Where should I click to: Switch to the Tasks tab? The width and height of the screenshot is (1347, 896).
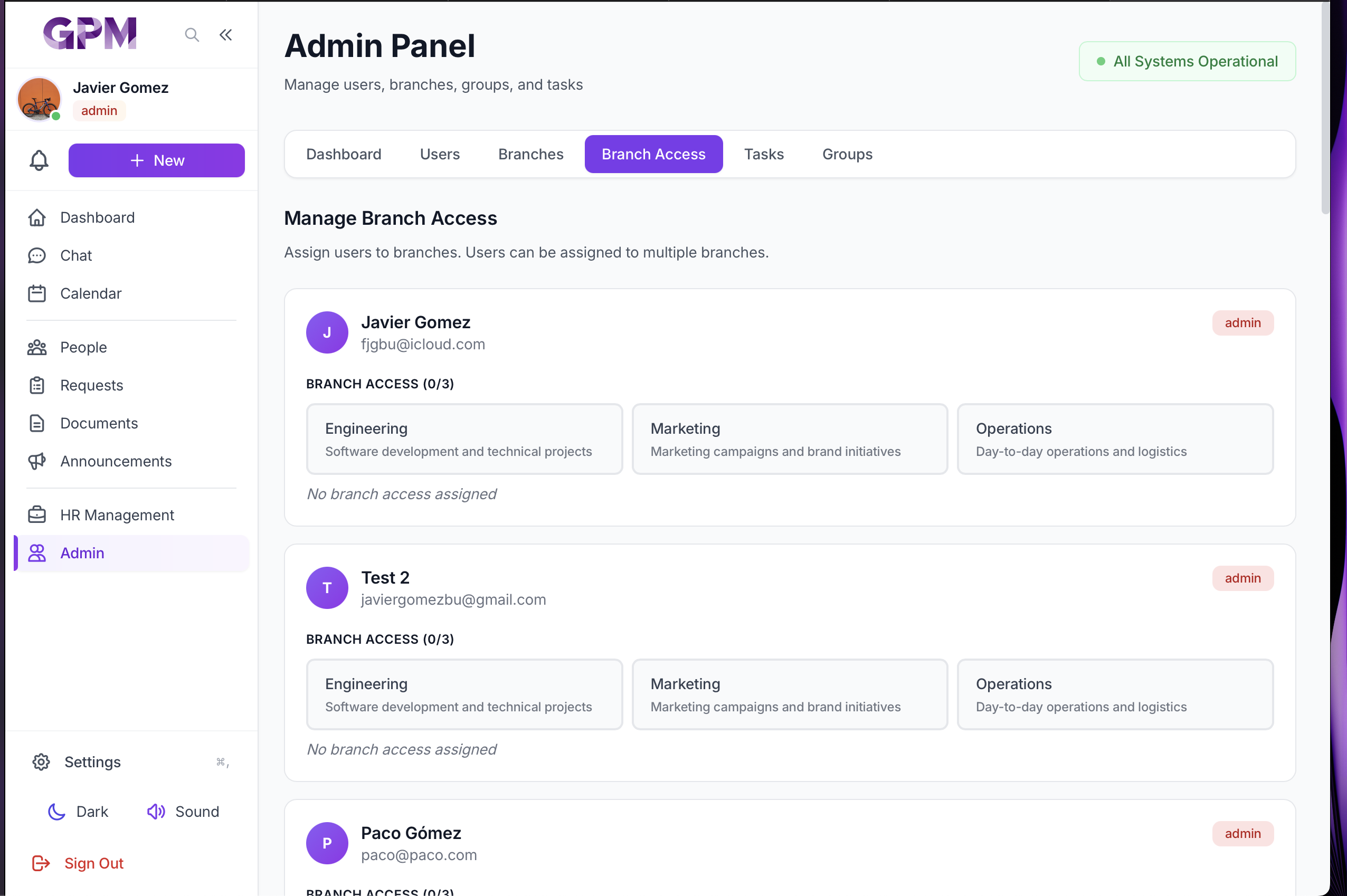click(764, 154)
